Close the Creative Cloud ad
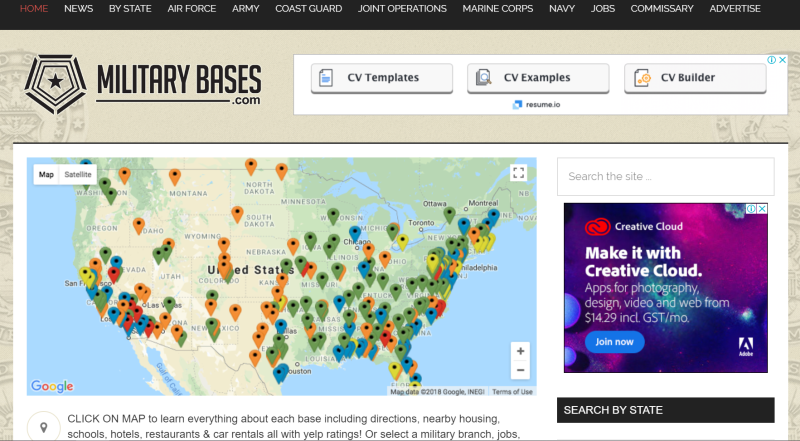The height and width of the screenshot is (441, 800). (762, 208)
